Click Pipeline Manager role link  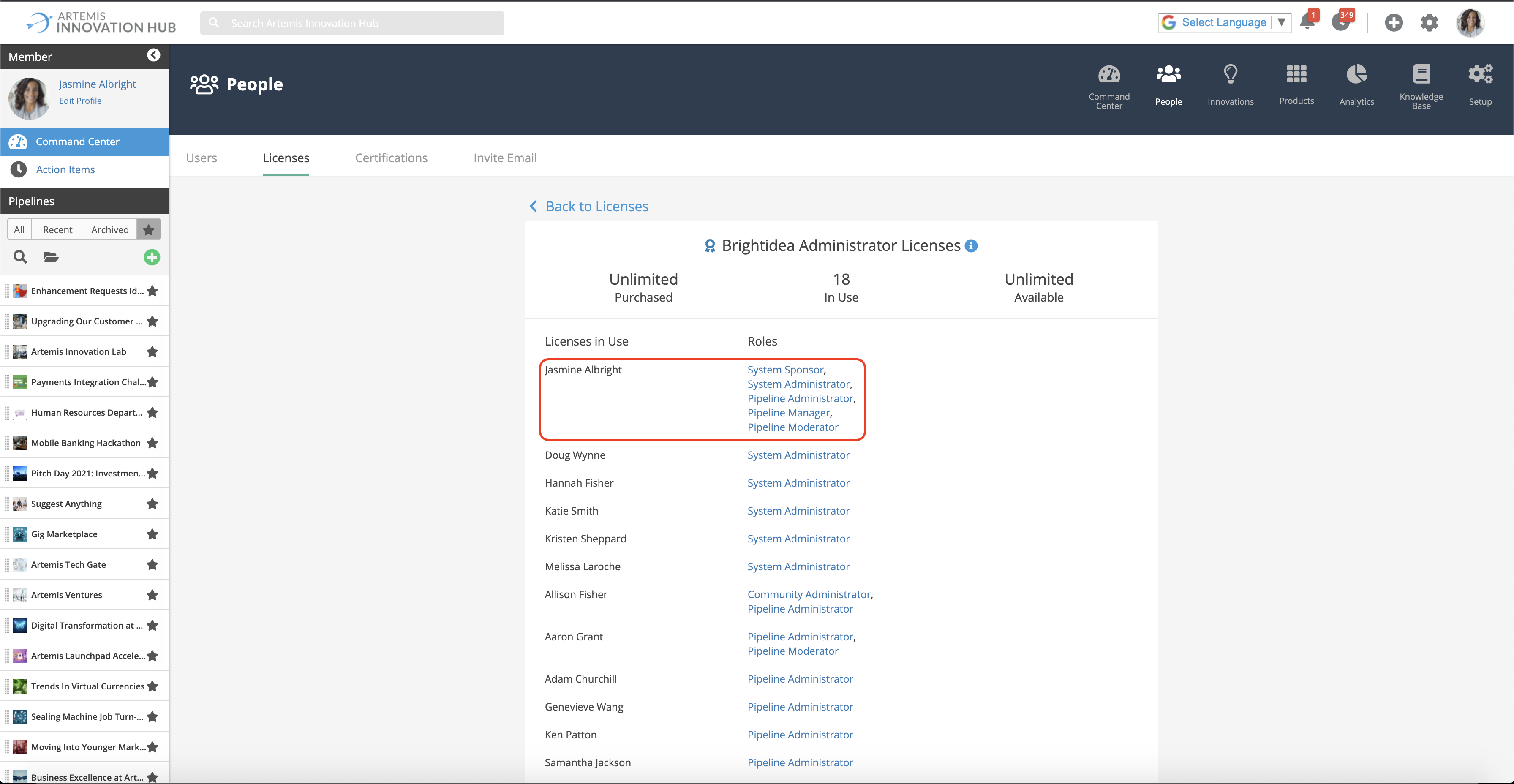click(788, 413)
